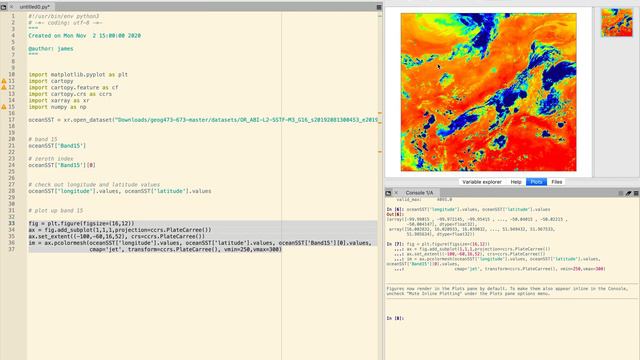The width and height of the screenshot is (640, 360).
Task: Click oceanSST['Band15'] on line 21
Action: click(x=57, y=146)
